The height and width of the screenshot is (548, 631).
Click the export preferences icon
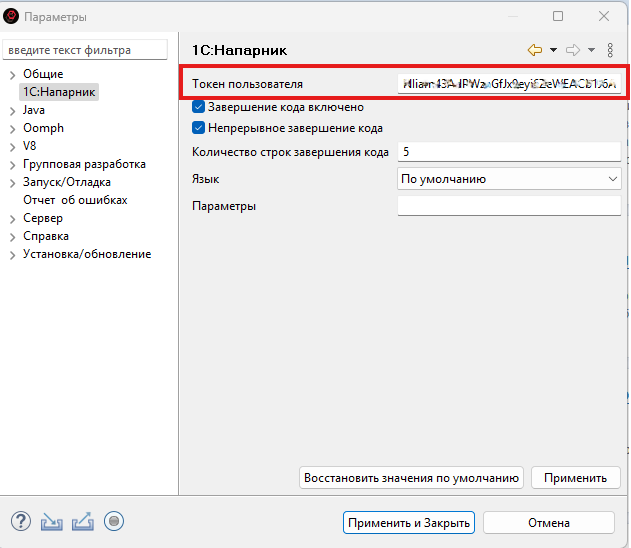point(83,521)
